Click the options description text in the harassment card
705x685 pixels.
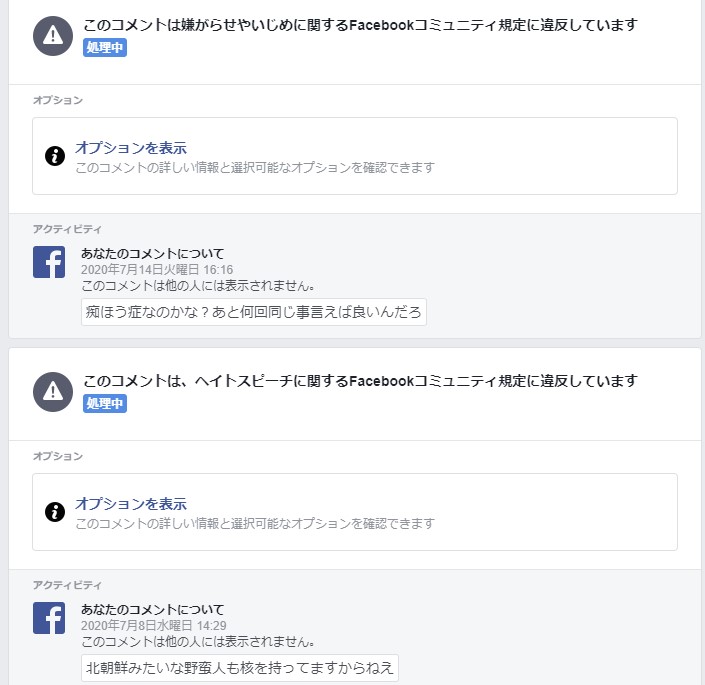[255, 168]
